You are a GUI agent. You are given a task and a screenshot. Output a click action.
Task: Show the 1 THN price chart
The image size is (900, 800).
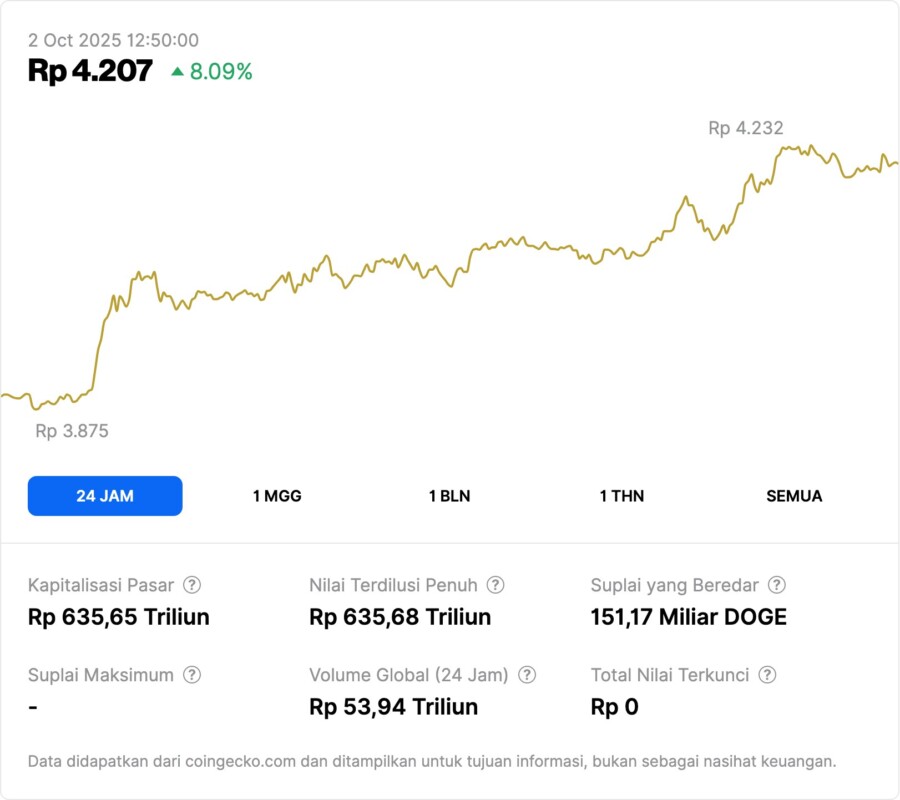[x=622, y=496]
